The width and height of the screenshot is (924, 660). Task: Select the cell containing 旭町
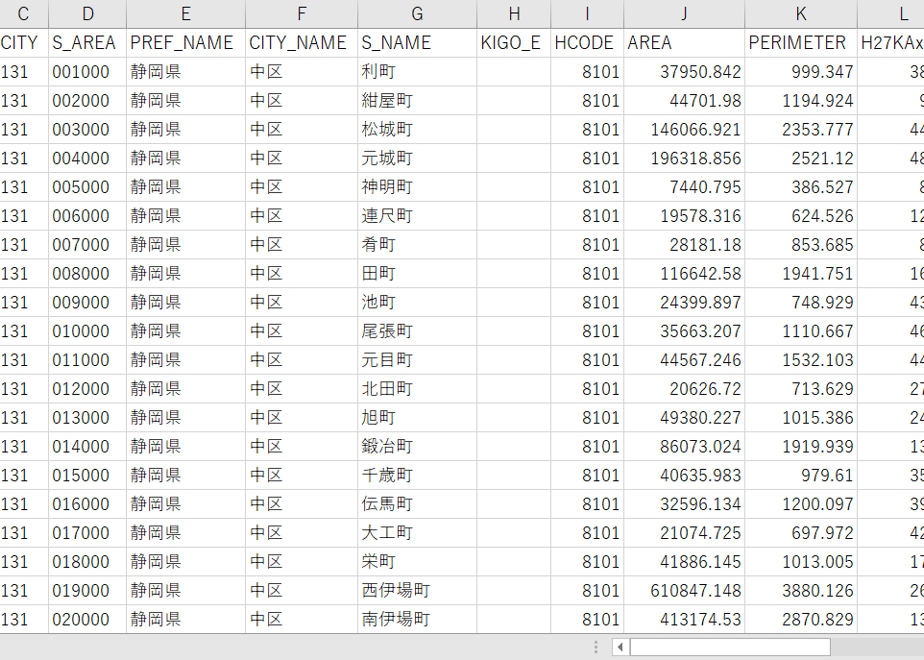point(417,418)
